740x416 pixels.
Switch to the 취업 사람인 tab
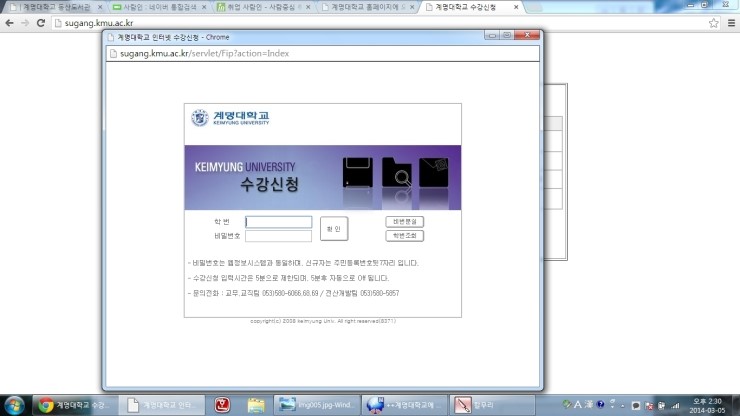pos(263,7)
